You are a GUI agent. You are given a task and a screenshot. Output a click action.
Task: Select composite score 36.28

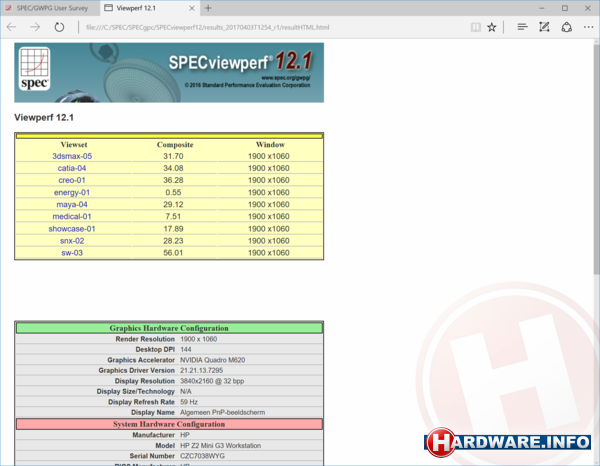point(173,180)
